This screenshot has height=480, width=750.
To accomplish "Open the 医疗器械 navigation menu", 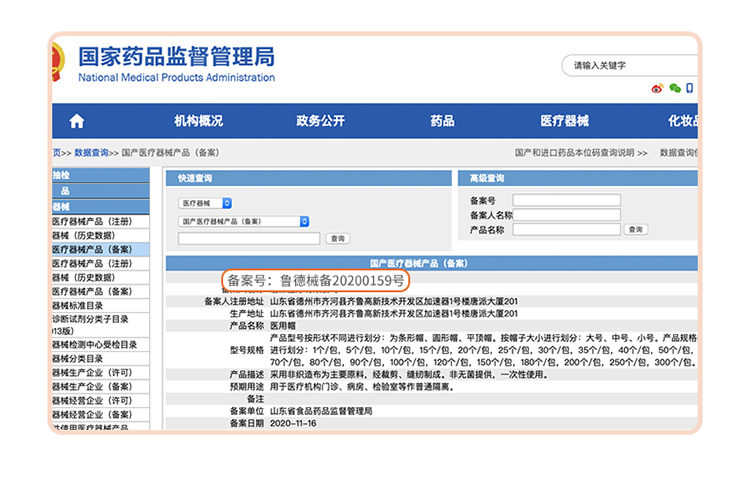I will coord(565,121).
